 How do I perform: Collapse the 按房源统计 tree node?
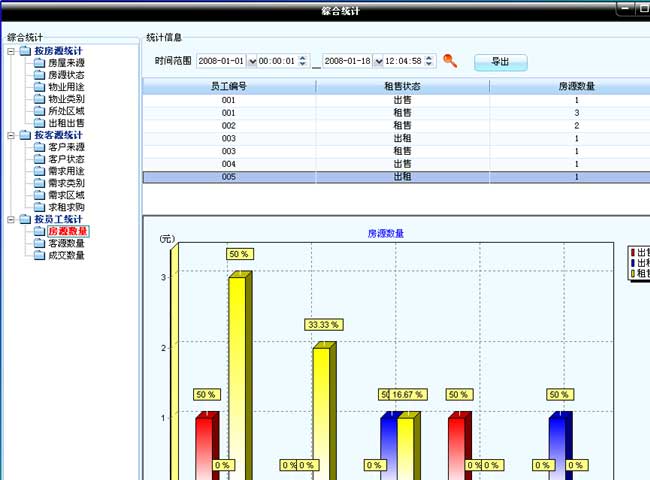coord(12,51)
